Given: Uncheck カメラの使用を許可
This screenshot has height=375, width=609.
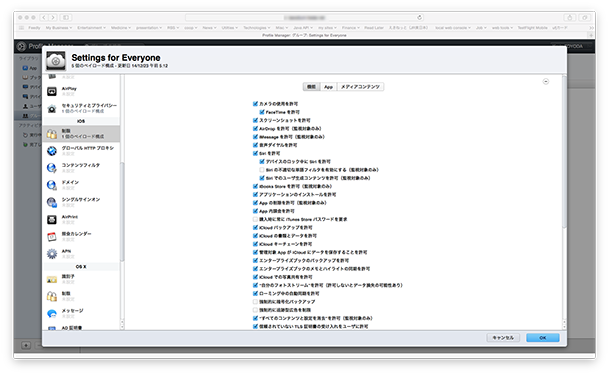Looking at the screenshot, I should click(x=255, y=104).
